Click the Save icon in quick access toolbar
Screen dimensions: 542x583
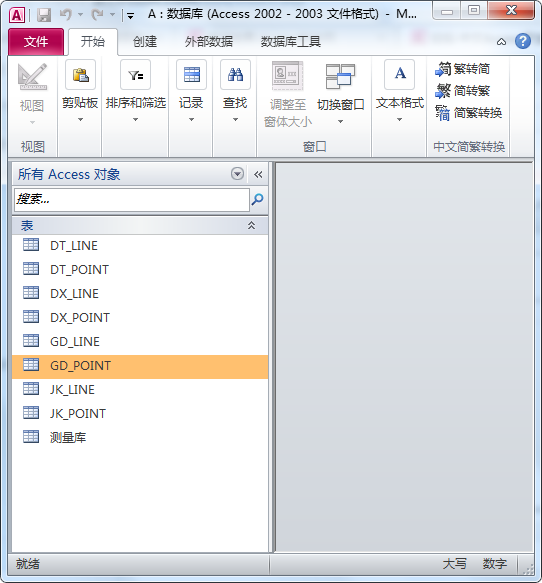click(44, 15)
